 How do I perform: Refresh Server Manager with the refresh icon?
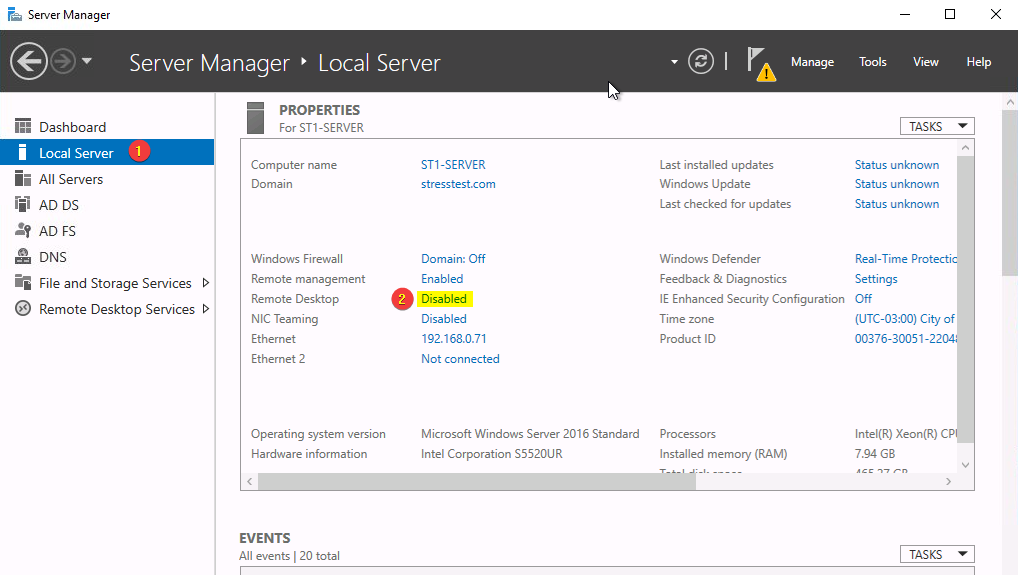pos(701,62)
